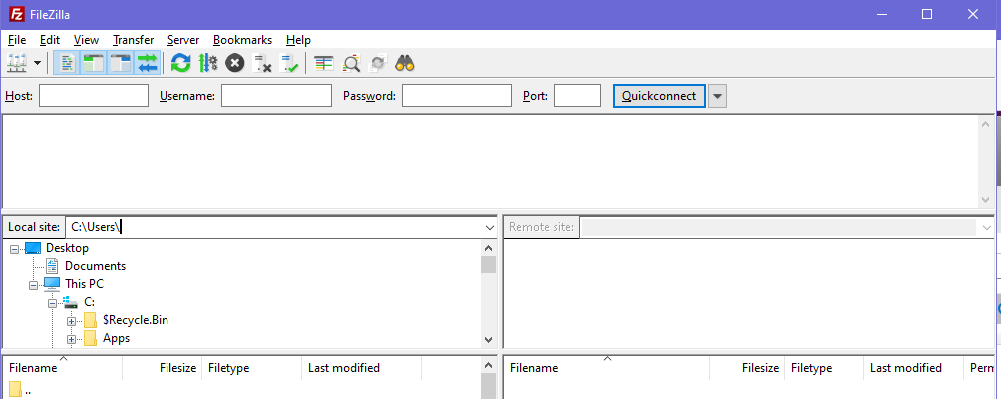The height and width of the screenshot is (399, 1001).
Task: Toggle remote directory tree display
Action: click(x=120, y=63)
